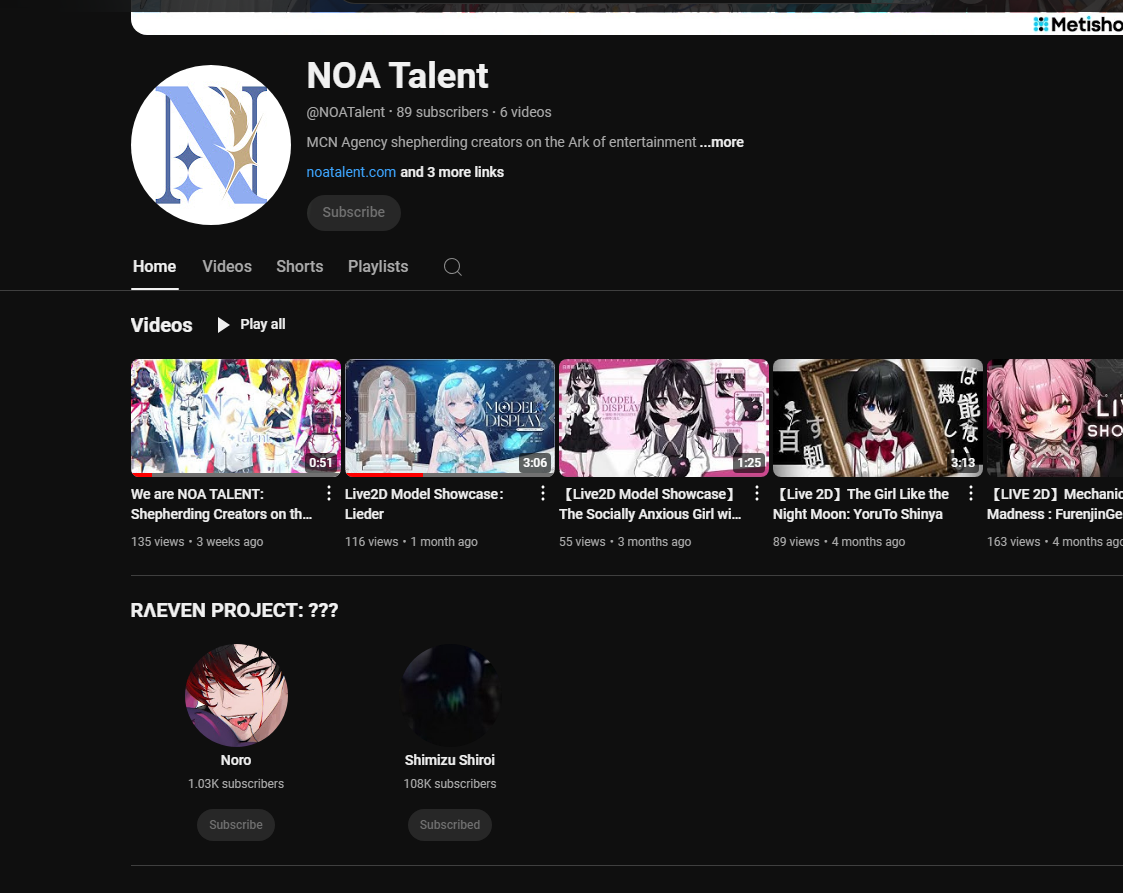Image resolution: width=1123 pixels, height=893 pixels.
Task: Click '108K subscribers' under Shimizu Shiroi
Action: click(450, 783)
